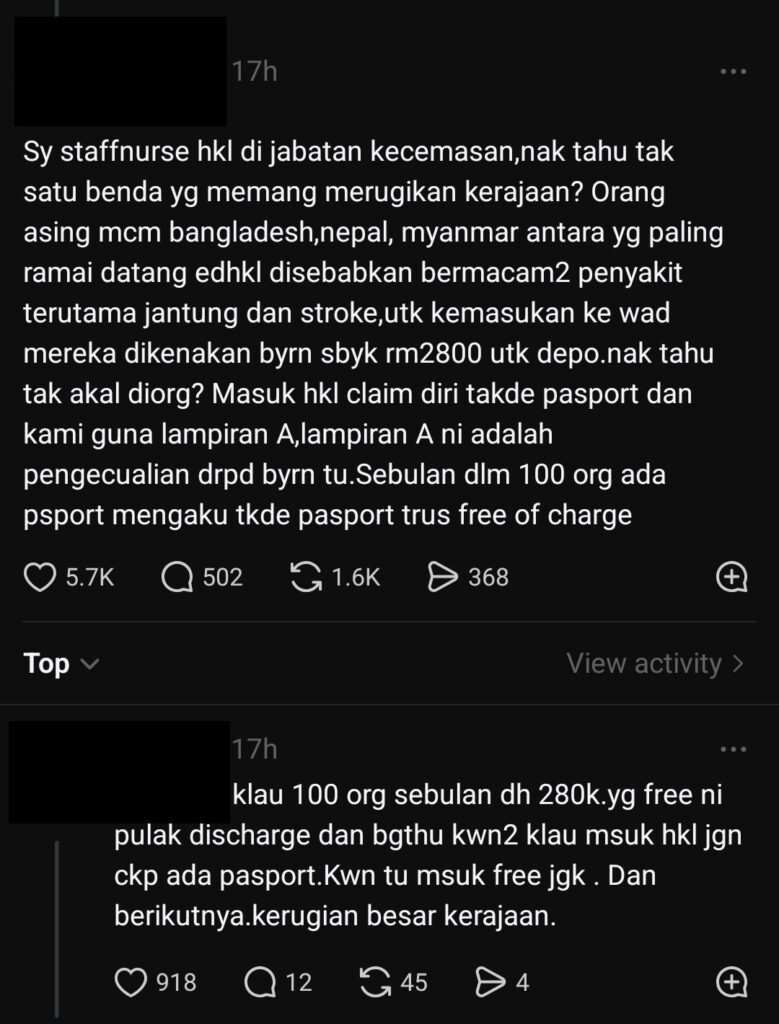779x1024 pixels.
Task: Like the main staffnurse post
Action: point(40,577)
